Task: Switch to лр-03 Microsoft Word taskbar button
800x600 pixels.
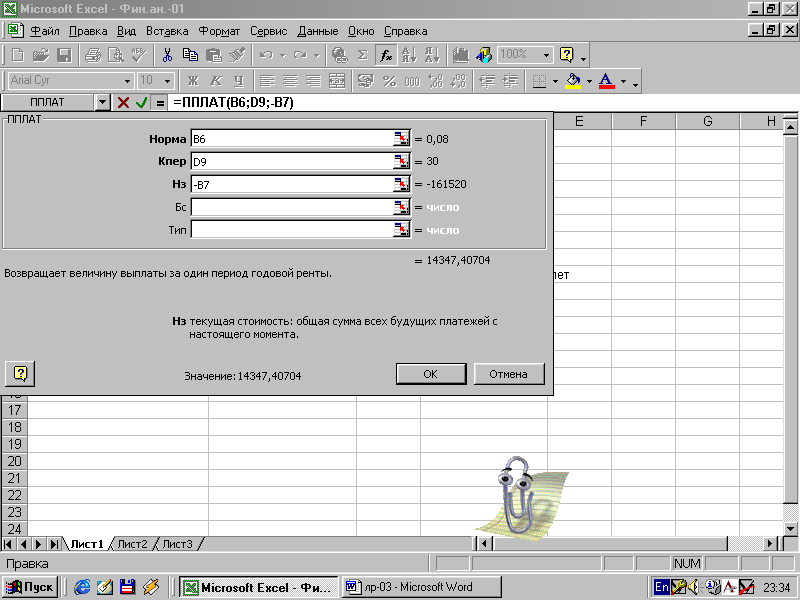Action: click(x=421, y=587)
